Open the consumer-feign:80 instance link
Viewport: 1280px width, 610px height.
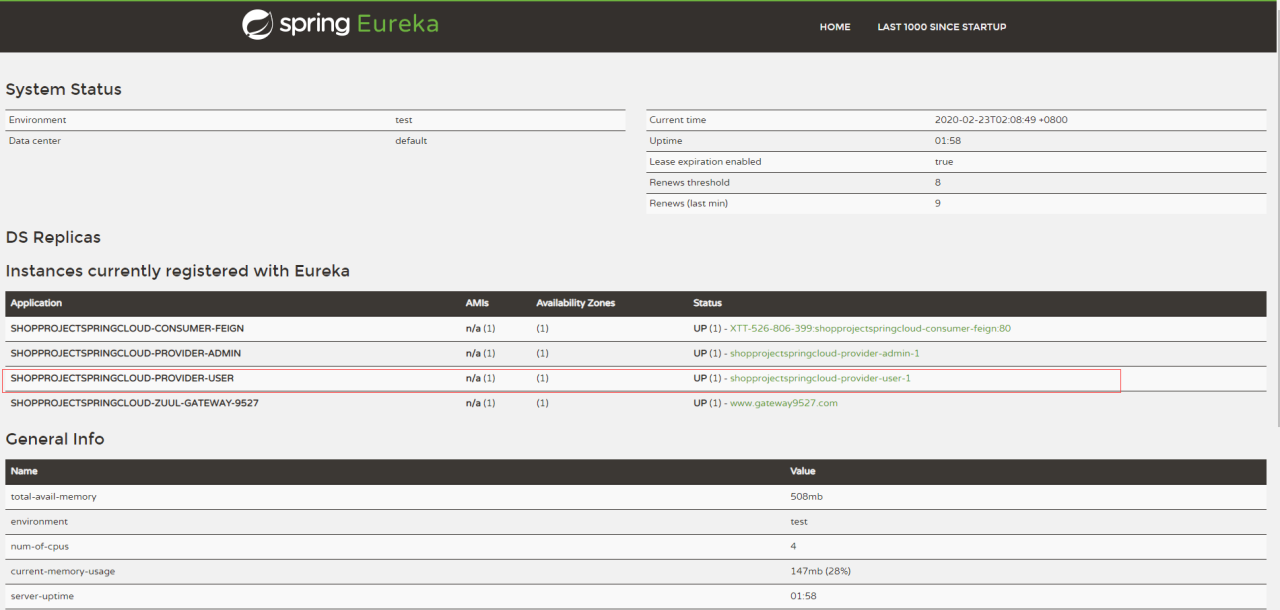click(x=870, y=328)
